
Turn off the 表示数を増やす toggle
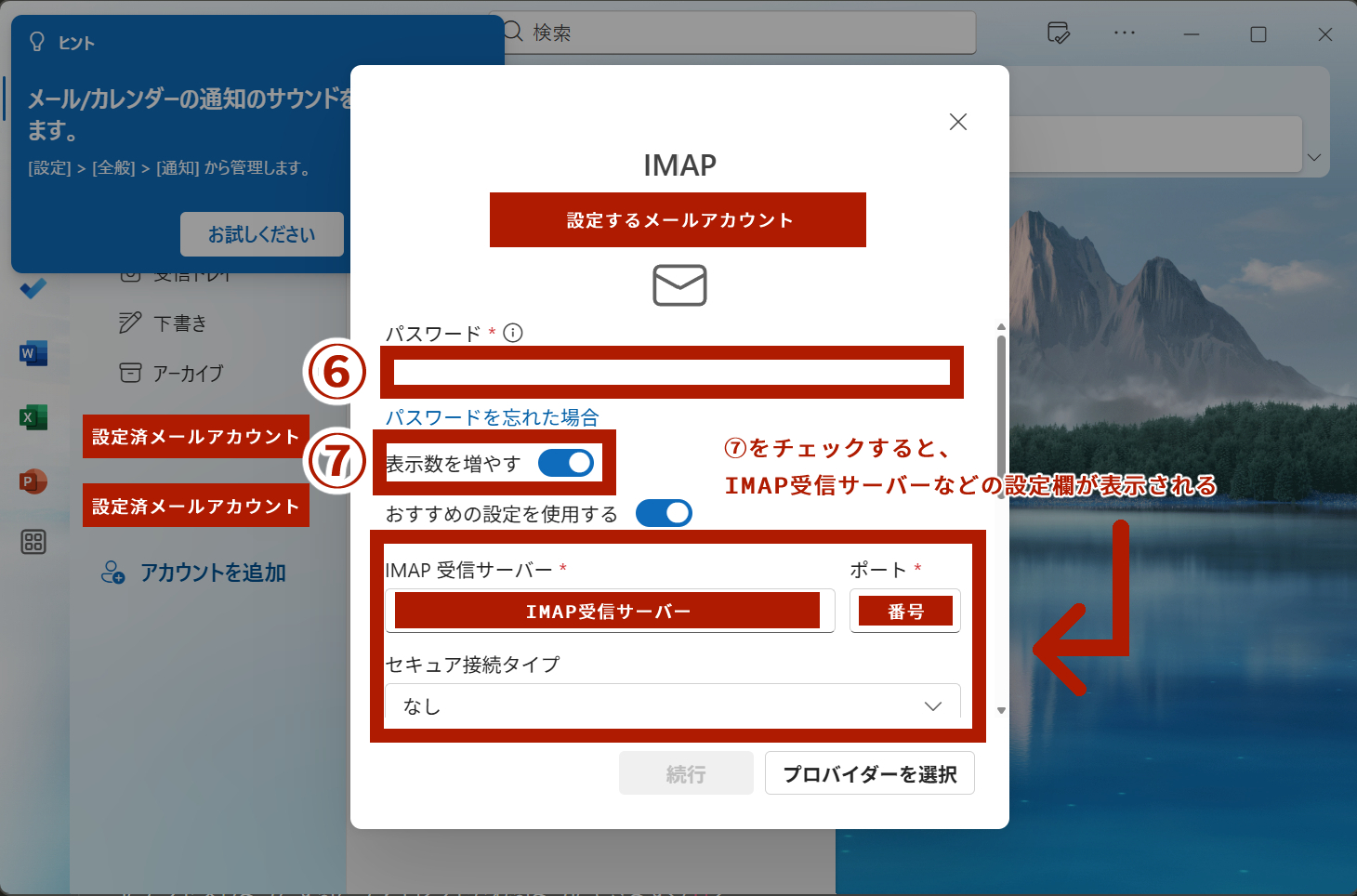point(565,462)
